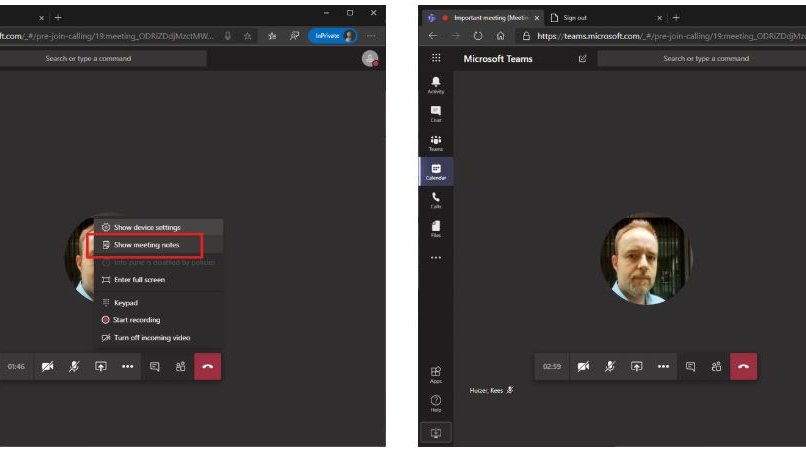Viewport: 806px width, 453px height.
Task: Show conversation in left meeting toolbar
Action: coord(154,367)
